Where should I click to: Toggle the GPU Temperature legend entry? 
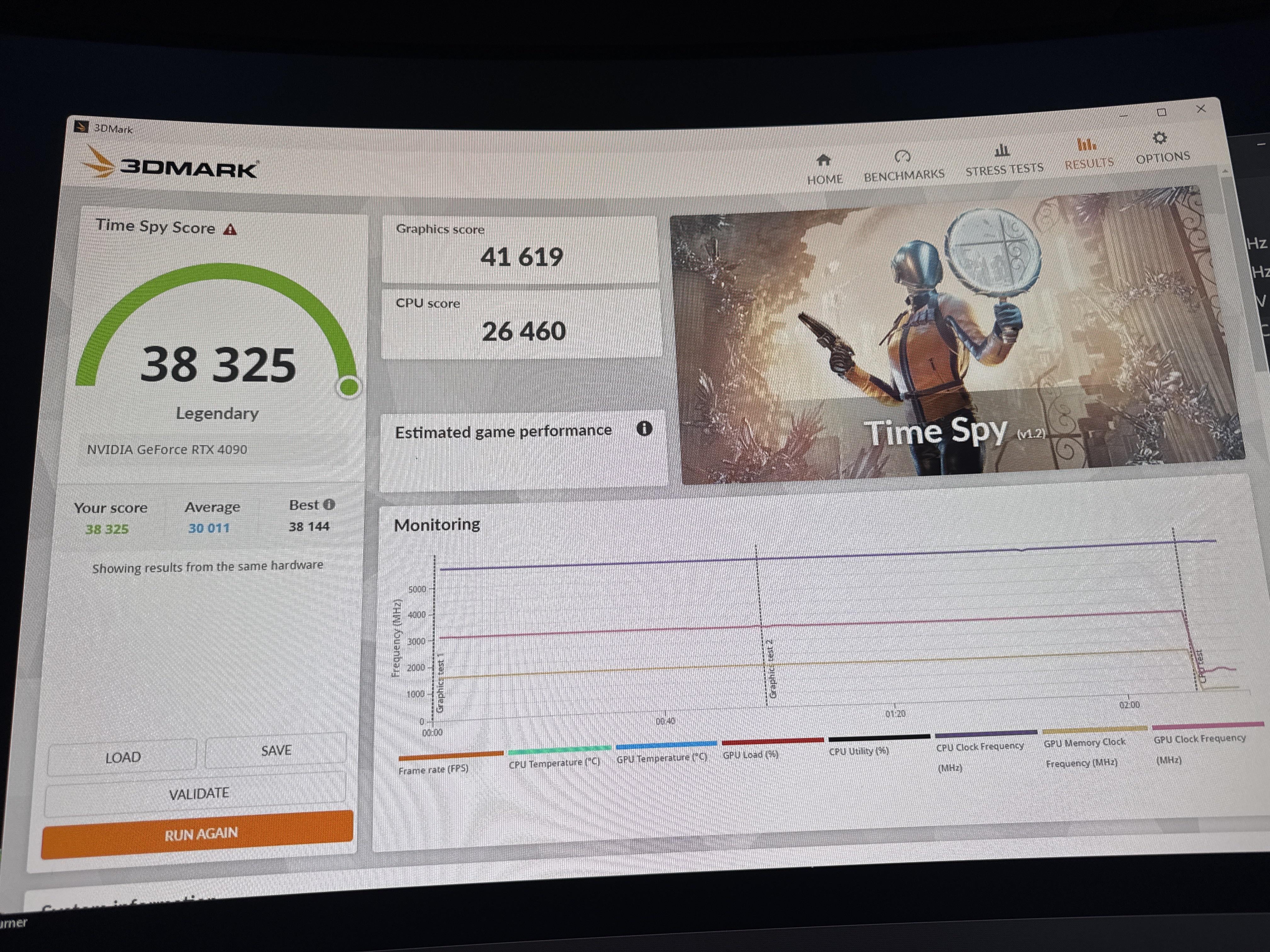pos(661,757)
